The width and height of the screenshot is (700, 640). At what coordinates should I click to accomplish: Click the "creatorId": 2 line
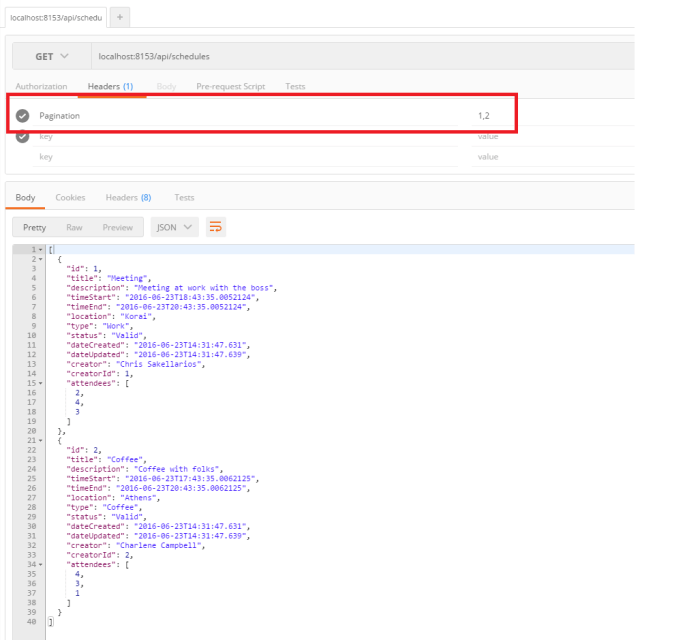click(x=99, y=555)
